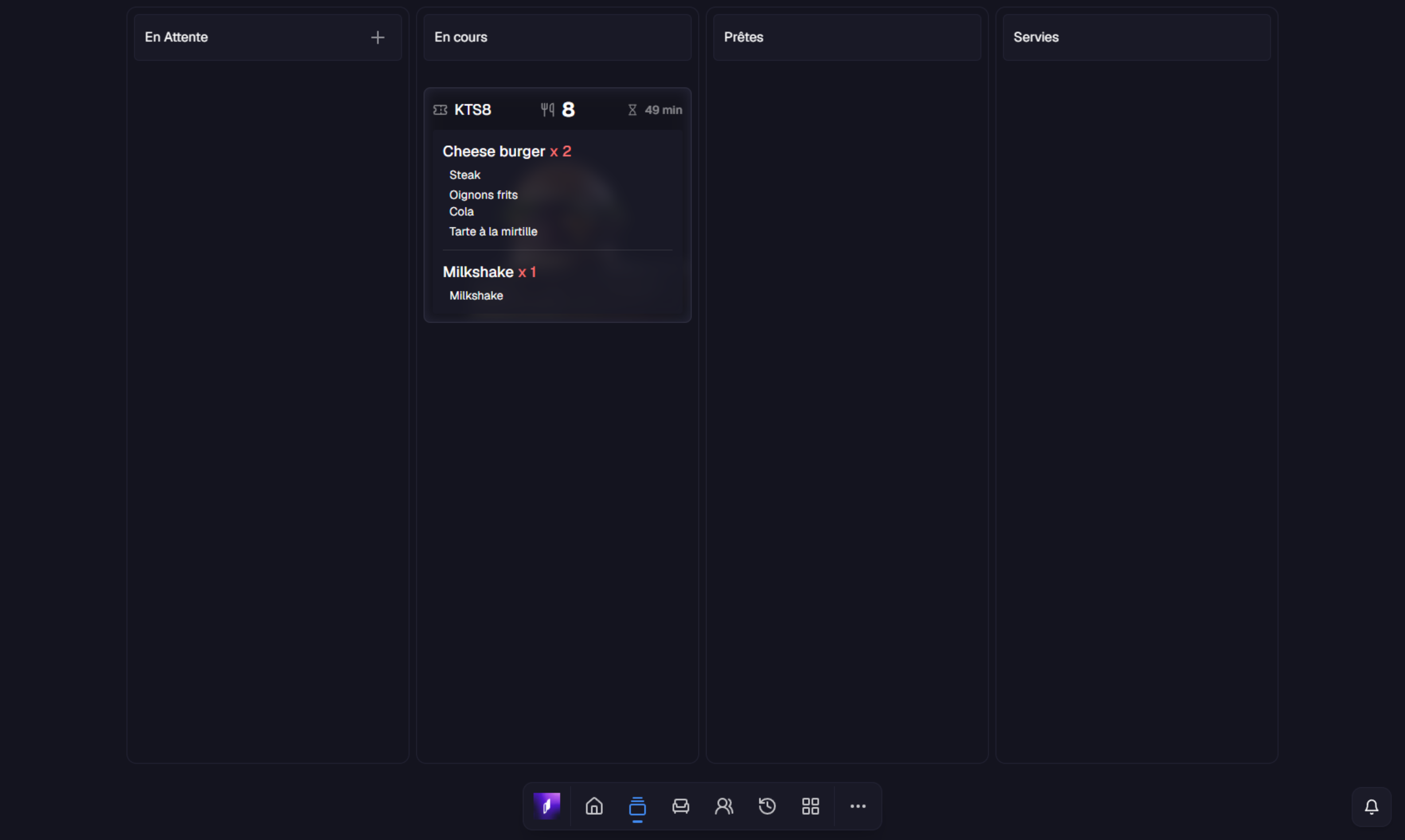
Task: Select the Prêtes column header
Action: point(847,37)
